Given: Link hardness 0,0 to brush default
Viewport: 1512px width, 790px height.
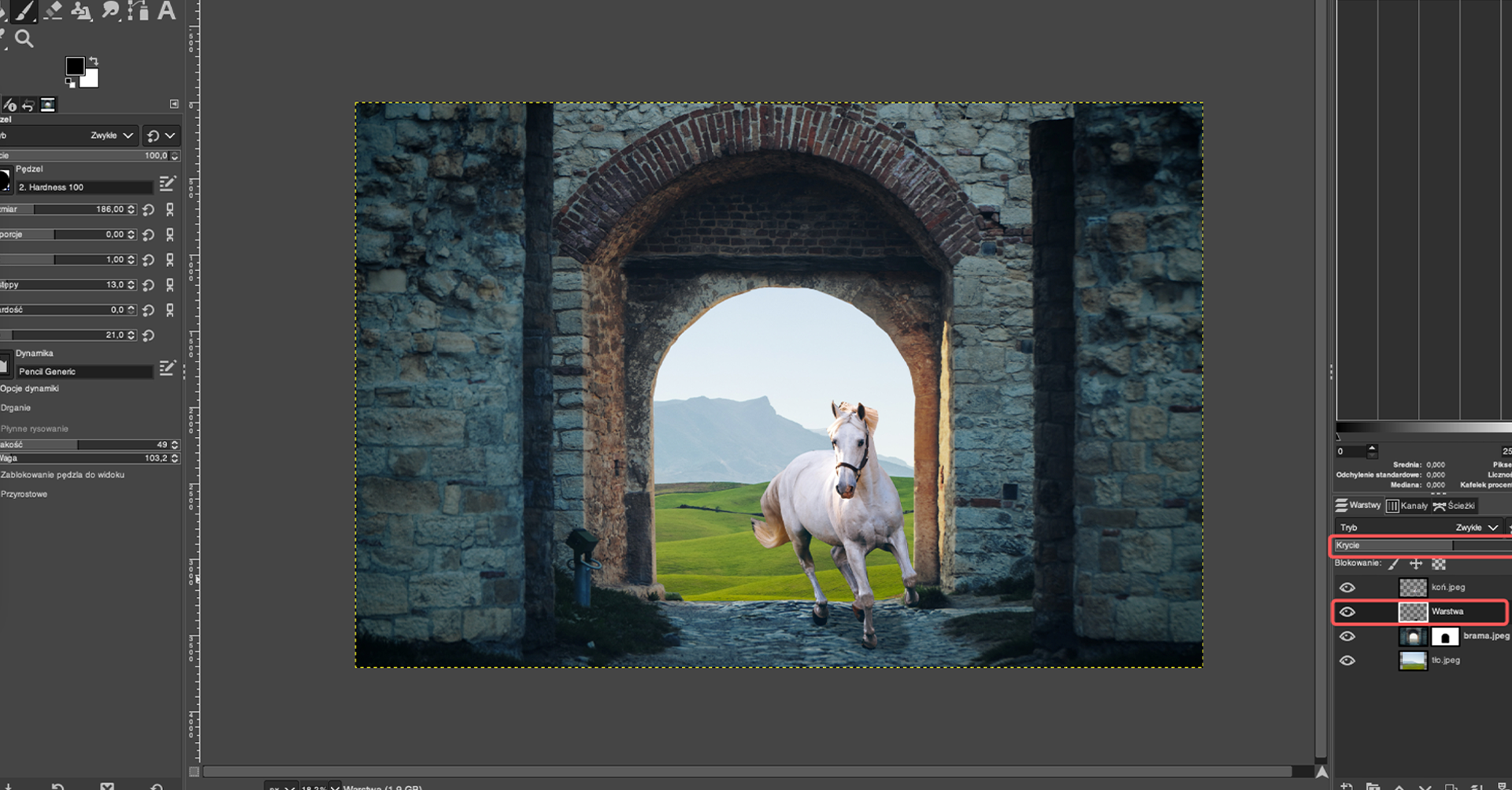Looking at the screenshot, I should tap(169, 310).
